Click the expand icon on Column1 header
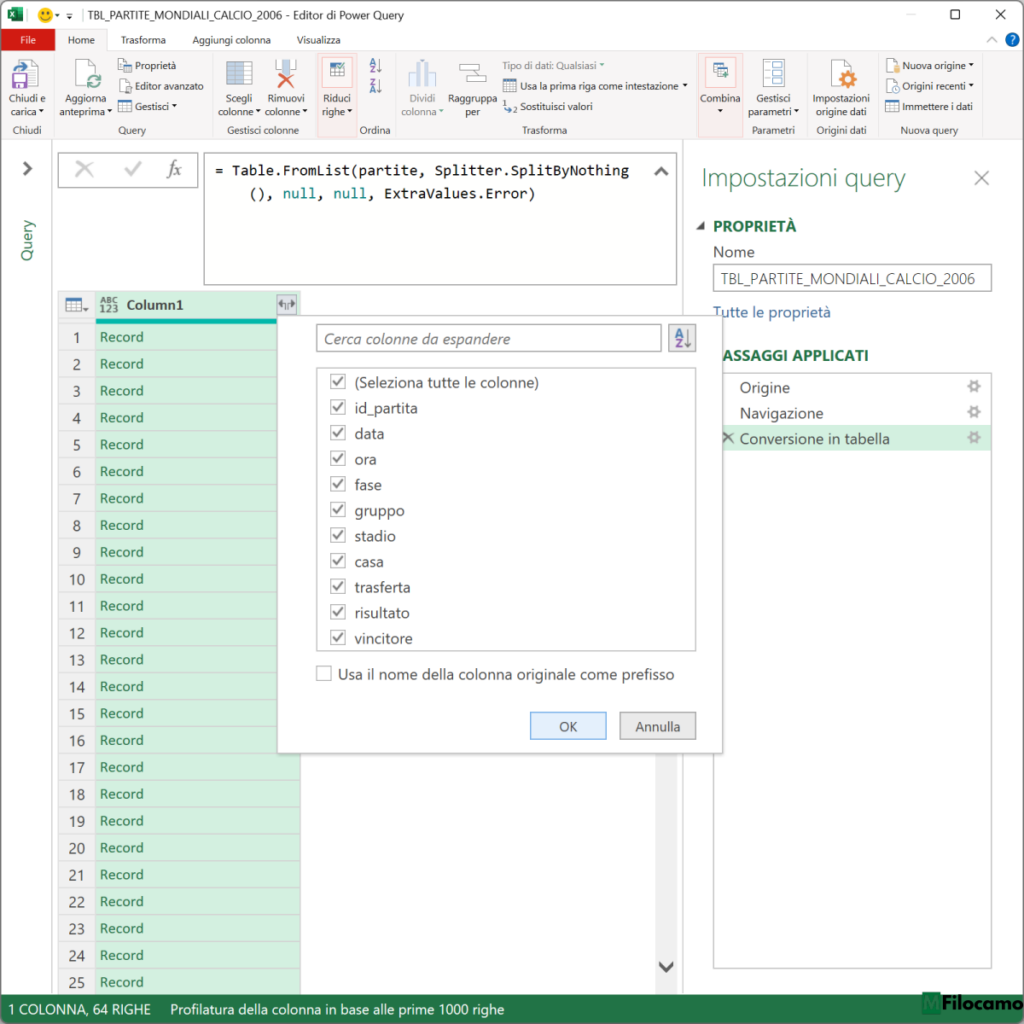 tap(287, 304)
